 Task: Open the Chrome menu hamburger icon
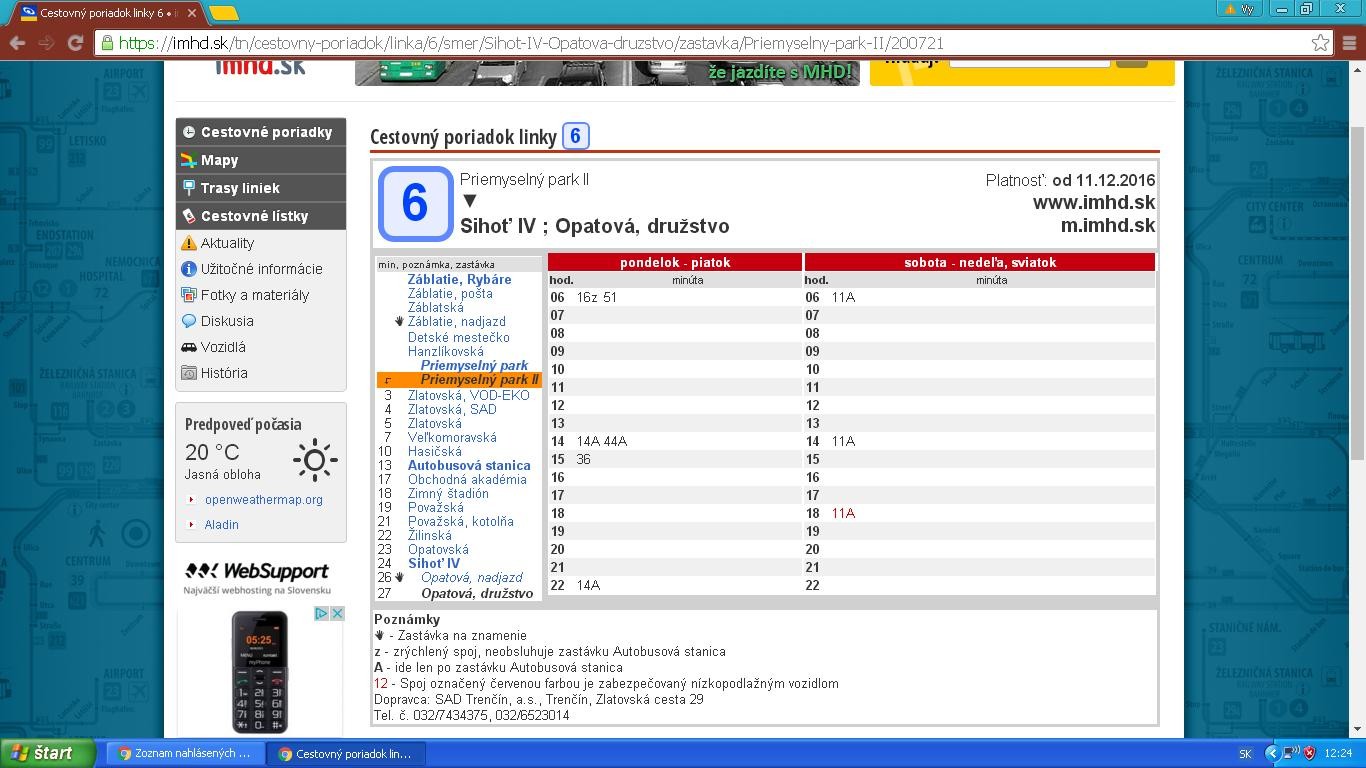pyautogui.click(x=1349, y=43)
